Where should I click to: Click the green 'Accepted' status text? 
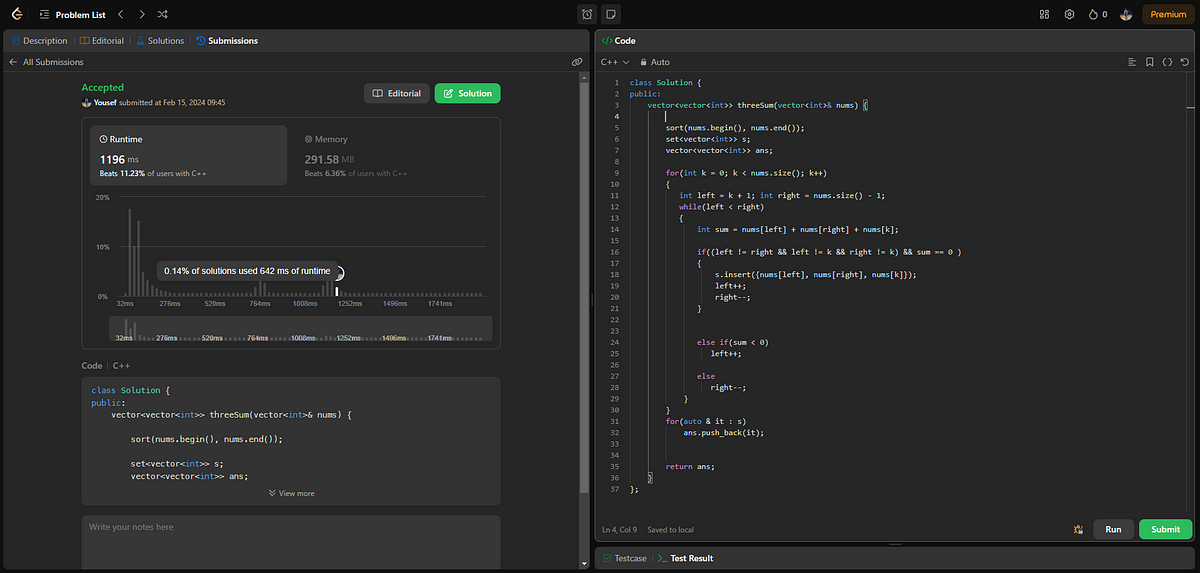coord(103,88)
